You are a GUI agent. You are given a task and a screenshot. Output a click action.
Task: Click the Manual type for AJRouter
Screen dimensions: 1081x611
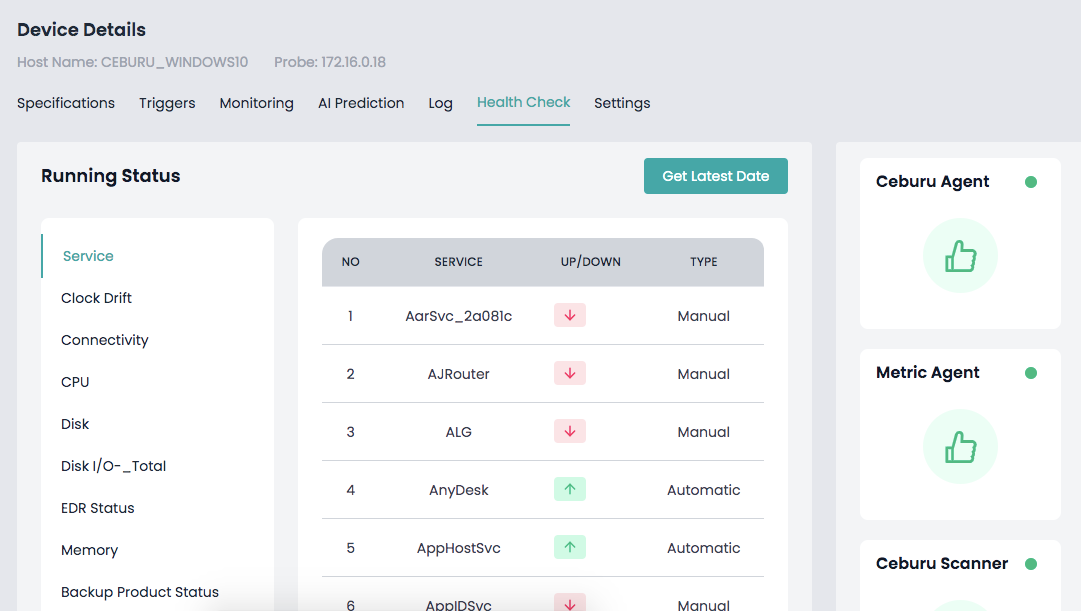point(703,374)
